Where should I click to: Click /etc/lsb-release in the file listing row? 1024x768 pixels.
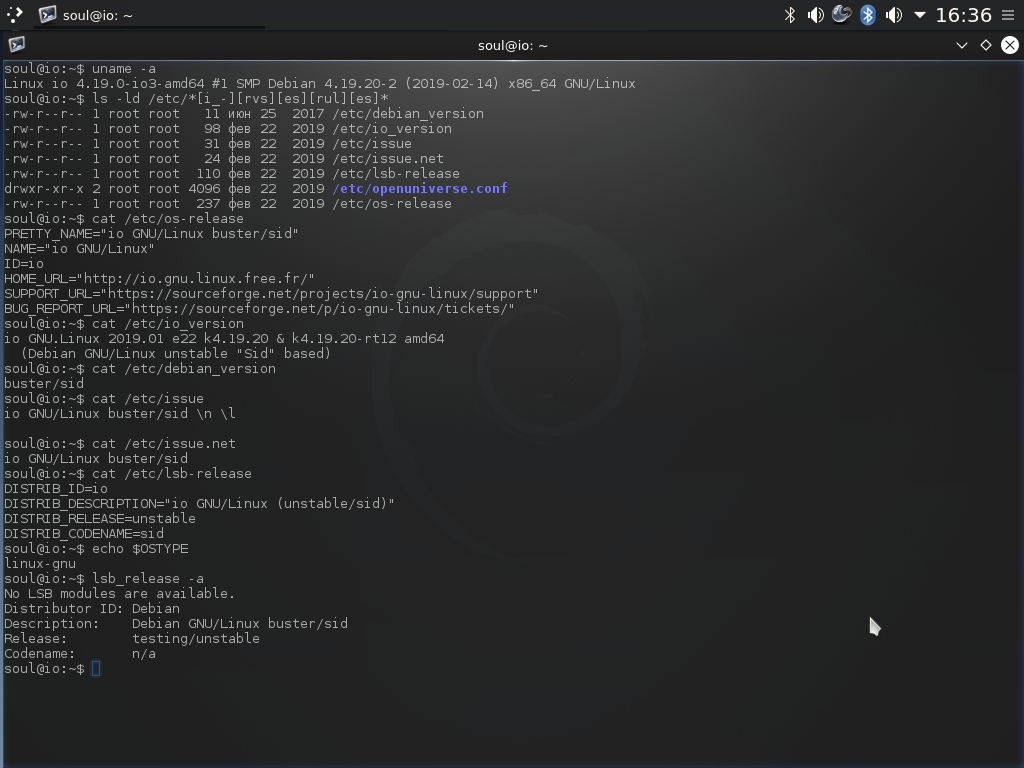click(396, 174)
